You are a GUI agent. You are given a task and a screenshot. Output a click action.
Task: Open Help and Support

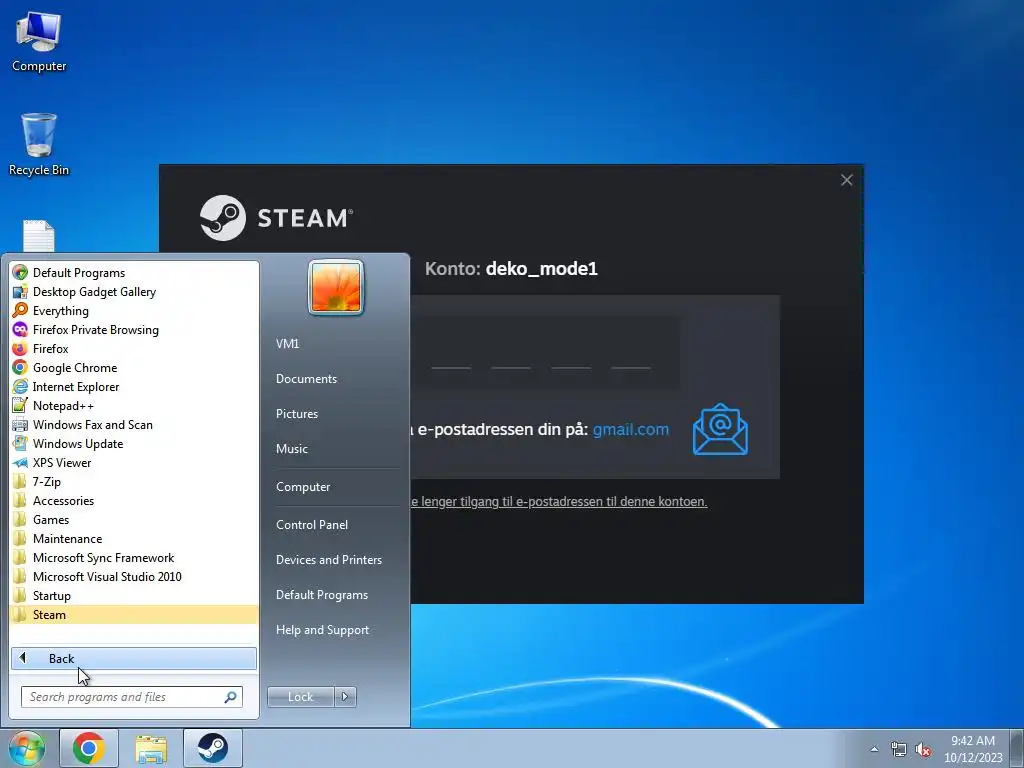coord(322,630)
